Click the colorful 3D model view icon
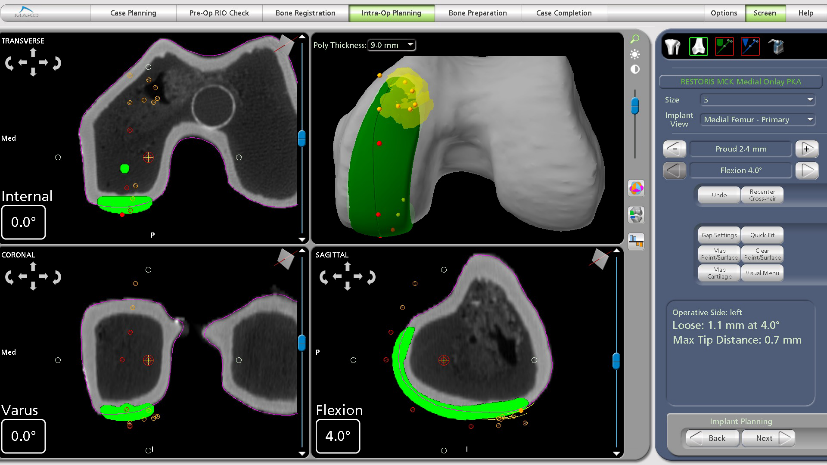 (635, 188)
